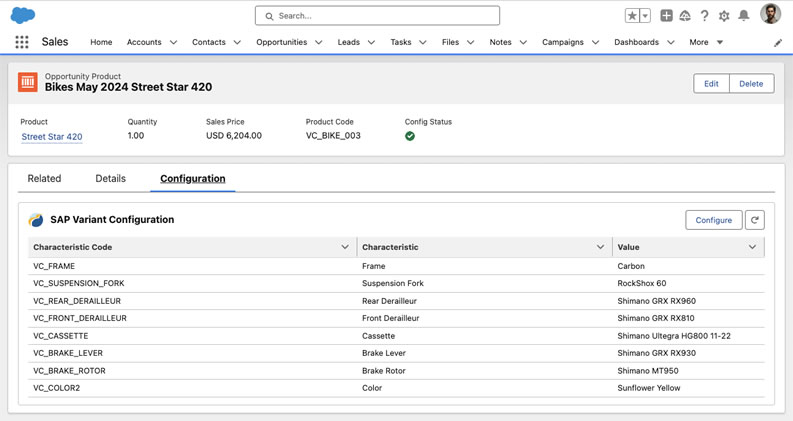The image size is (793, 421).
Task: Open the Characteristic column menu chevron
Action: [600, 247]
